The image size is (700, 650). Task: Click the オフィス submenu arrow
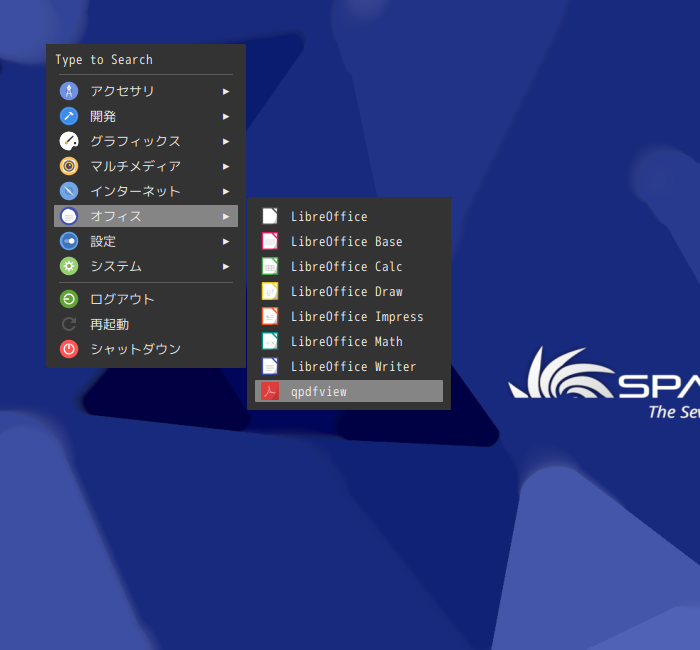pyautogui.click(x=226, y=217)
